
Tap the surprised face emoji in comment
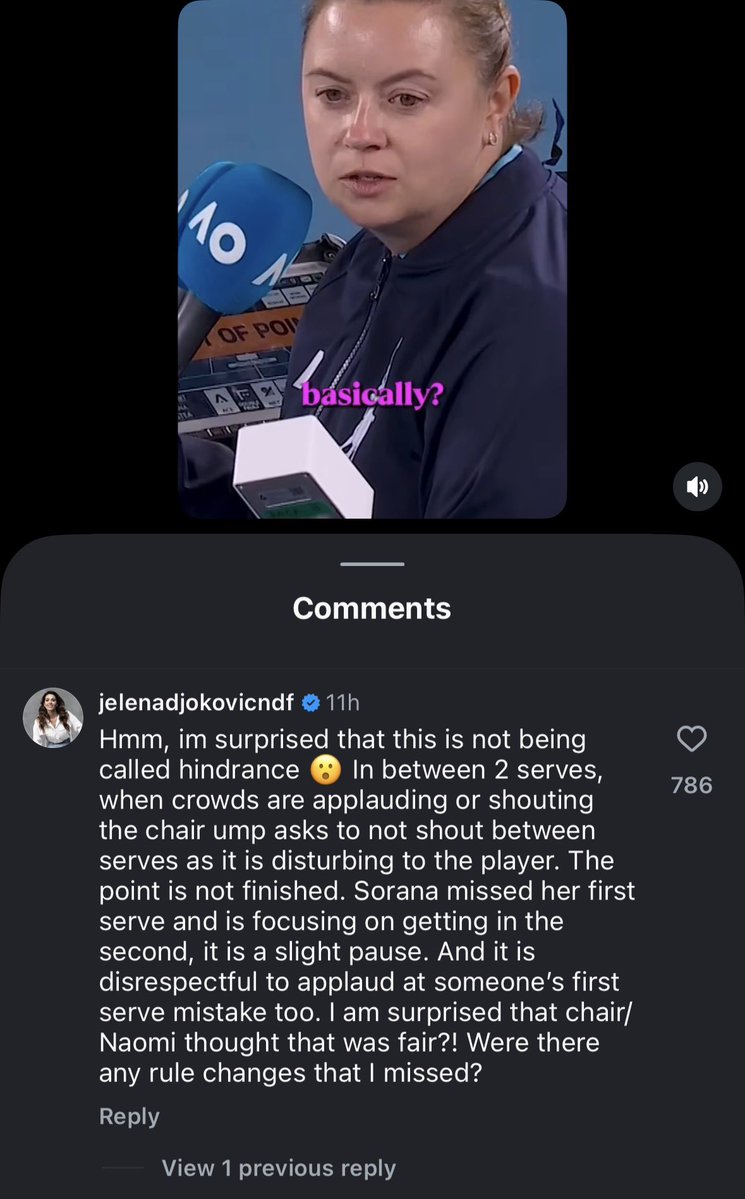[x=325, y=770]
